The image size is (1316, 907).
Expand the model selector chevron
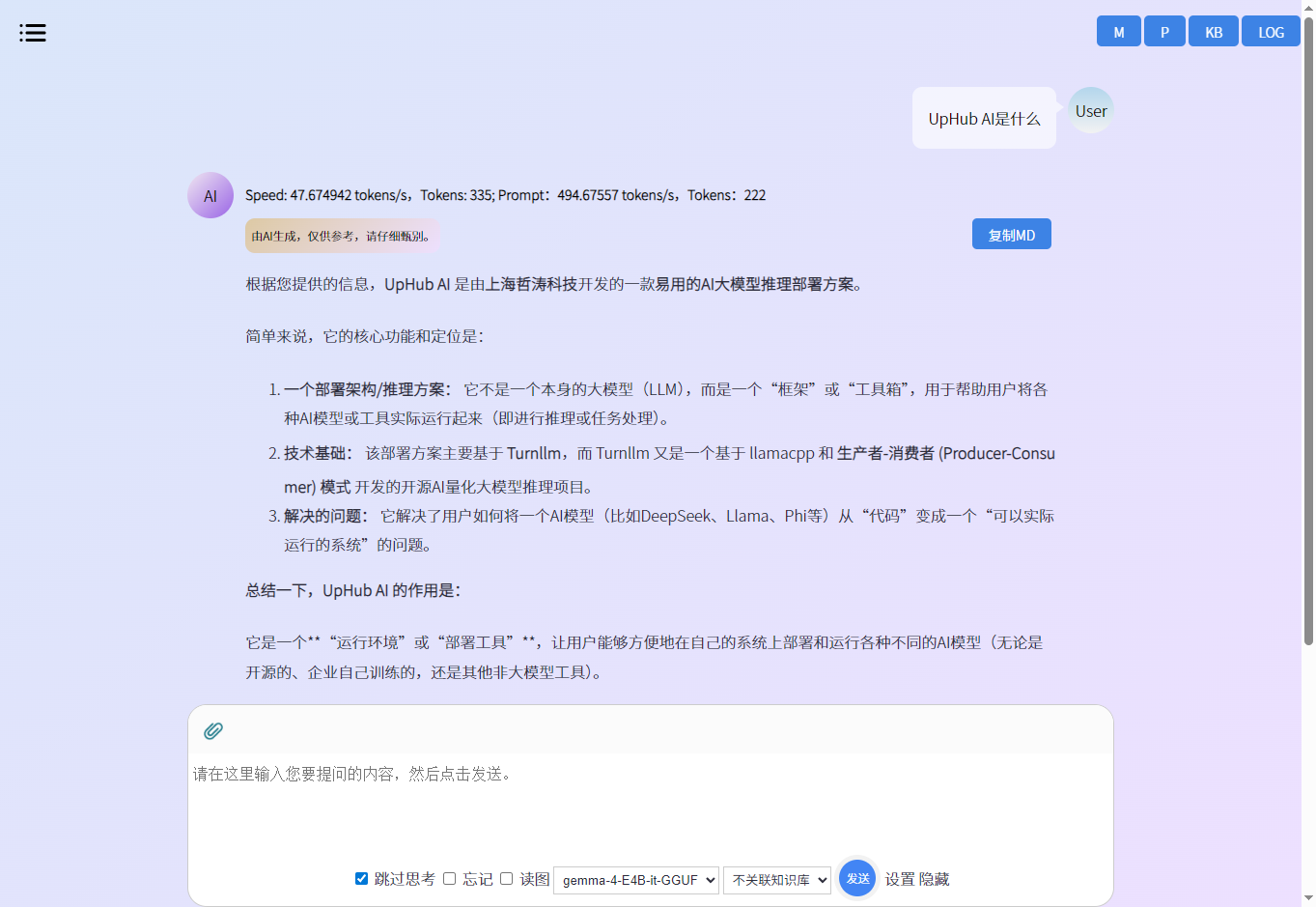[708, 880]
